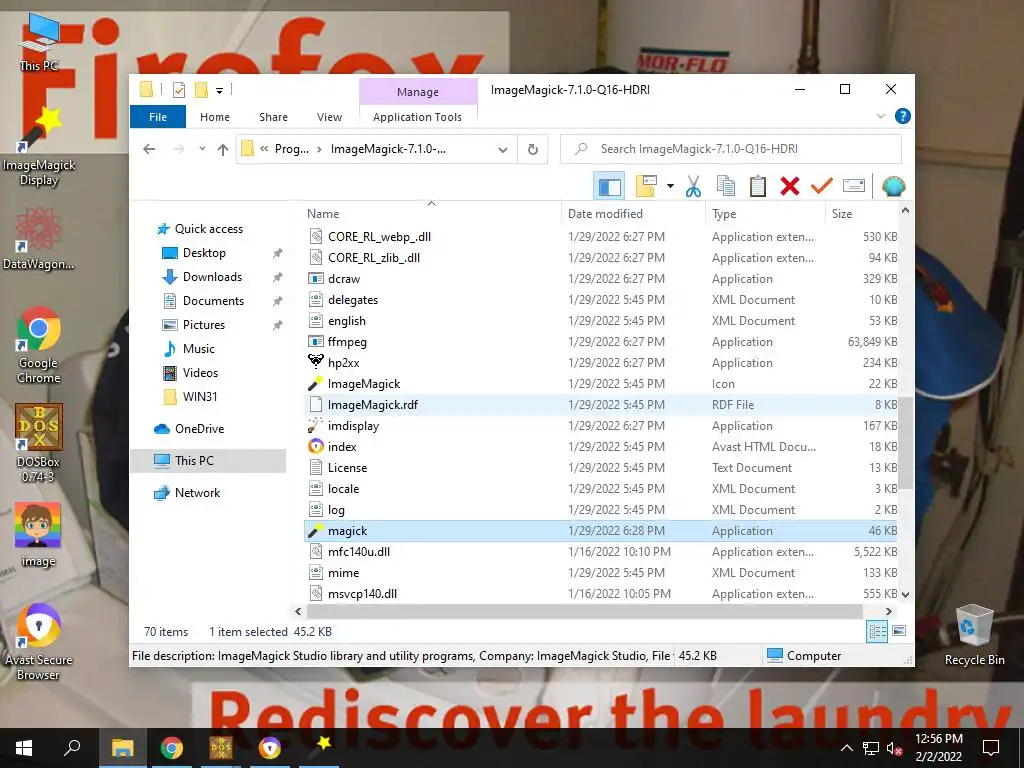Select the imdisplay application file
The image size is (1024, 768).
point(601,426)
